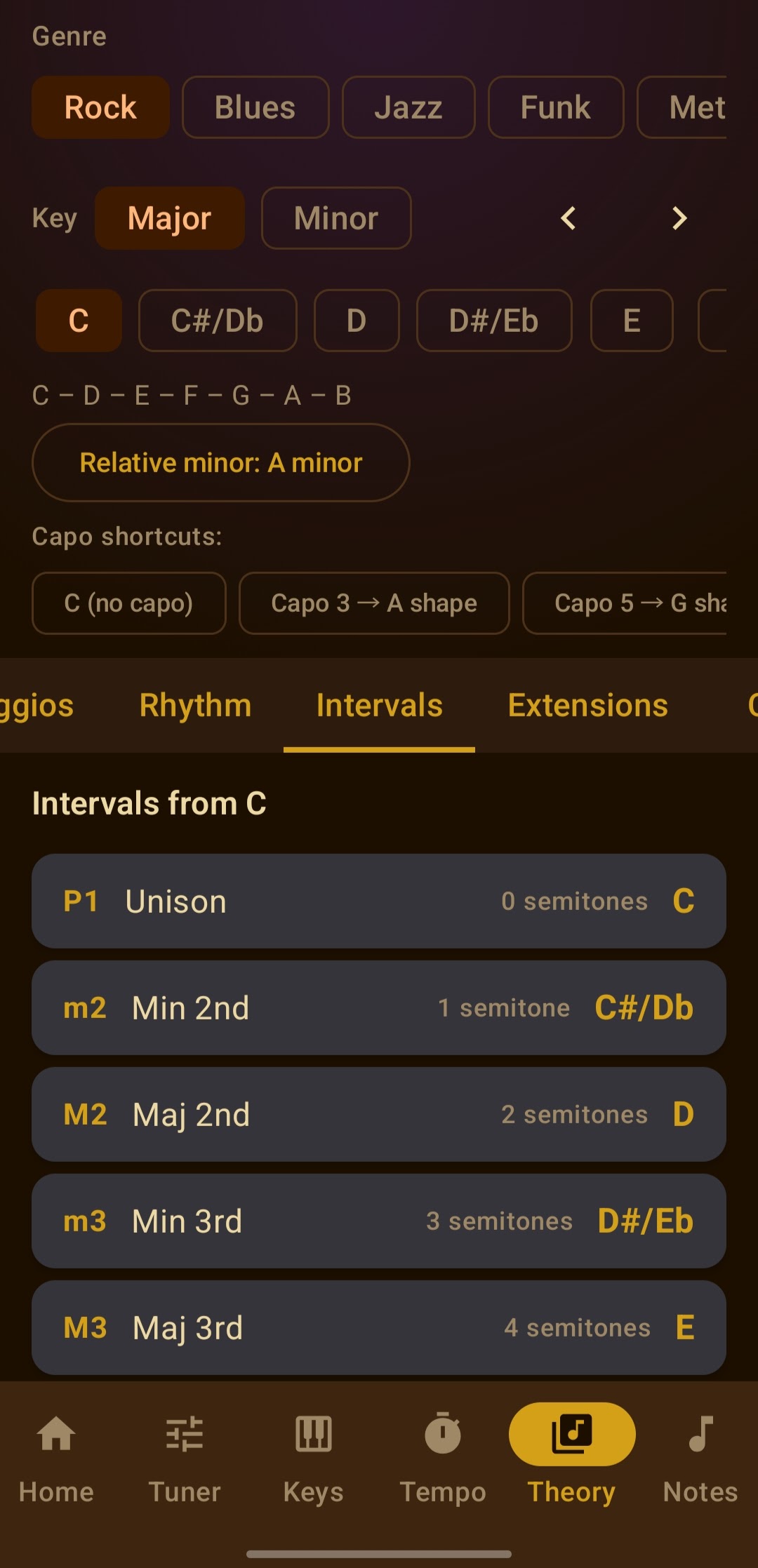The width and height of the screenshot is (758, 1568).
Task: Select the Major key mode
Action: (170, 218)
